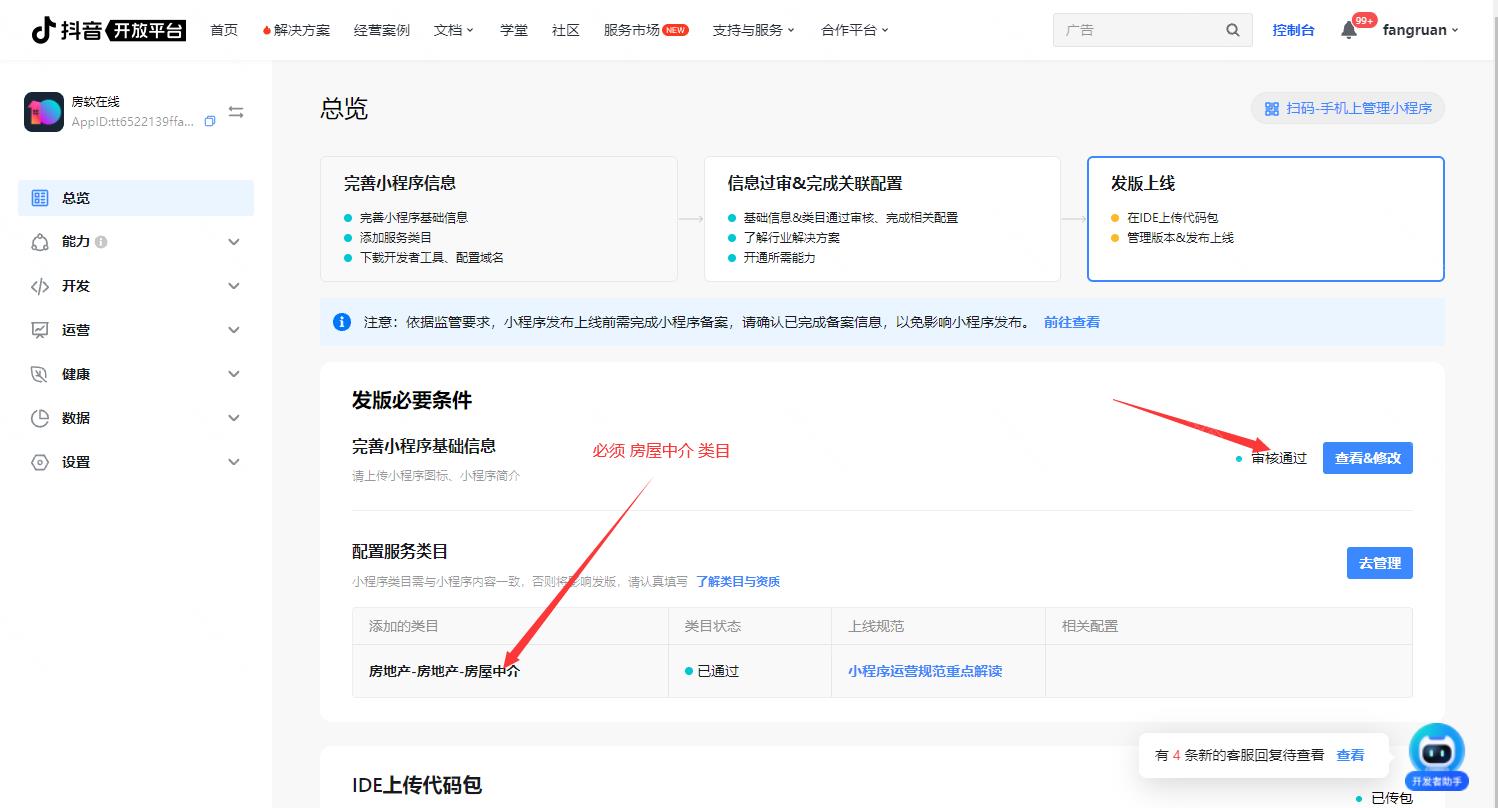The image size is (1498, 808).
Task: Click the 扫码-手机上管理小程序 button
Action: (1348, 109)
